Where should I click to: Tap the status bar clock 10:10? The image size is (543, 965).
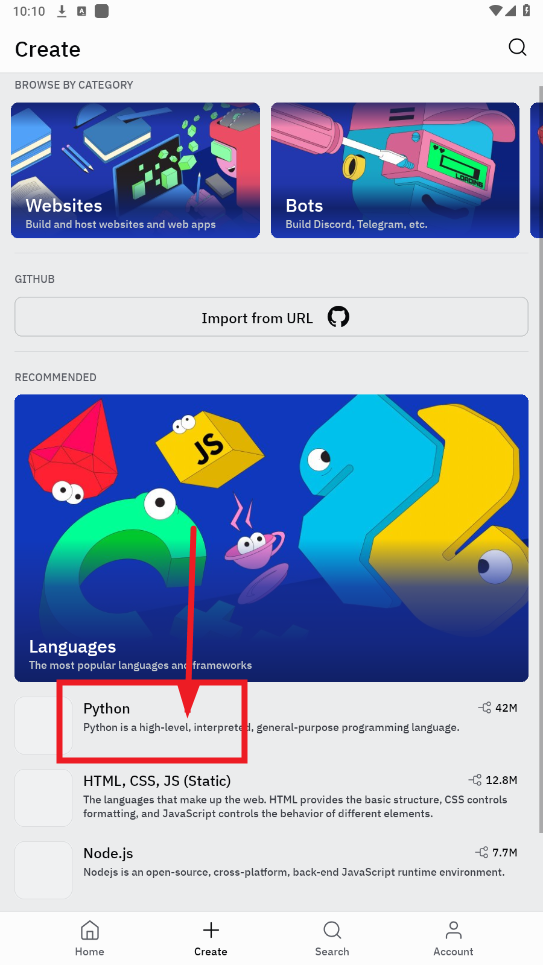(x=29, y=11)
